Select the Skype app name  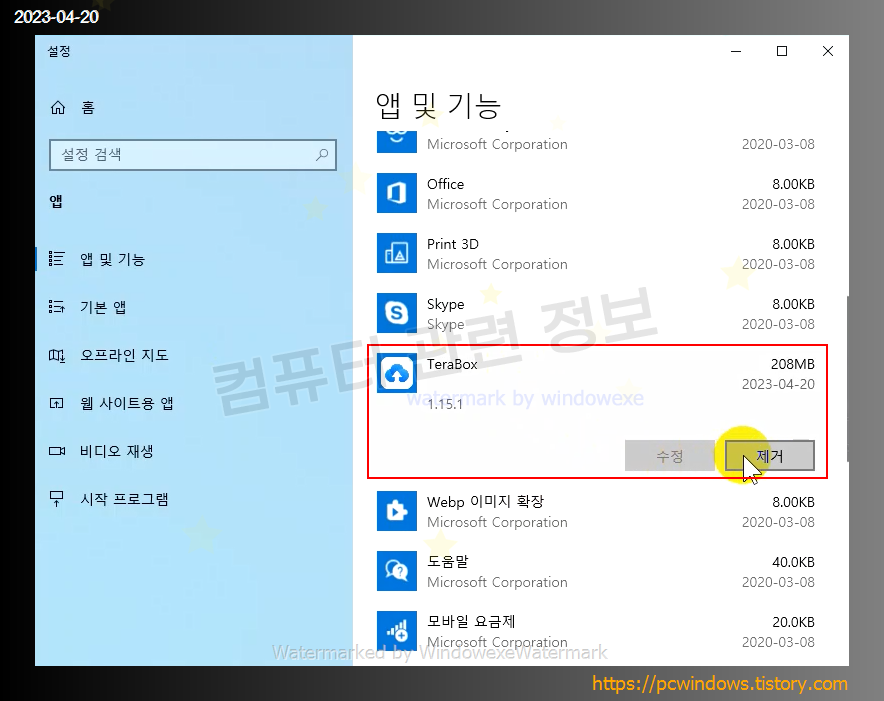click(445, 305)
